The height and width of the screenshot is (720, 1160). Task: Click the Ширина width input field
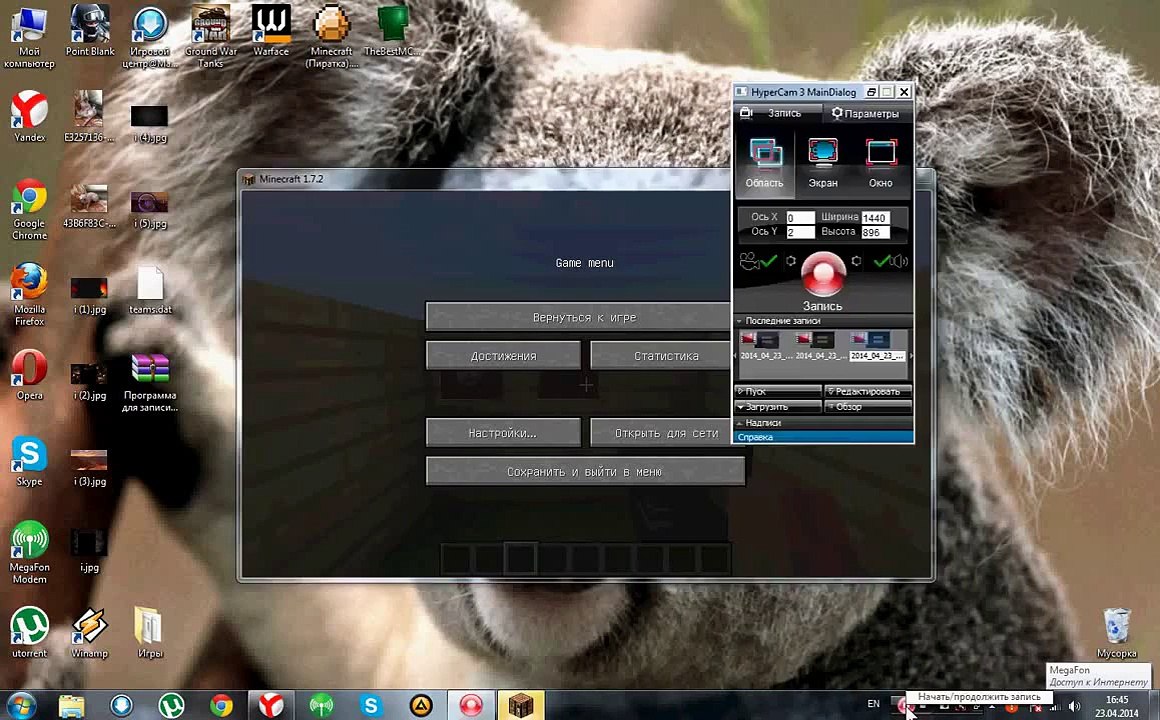click(x=875, y=218)
